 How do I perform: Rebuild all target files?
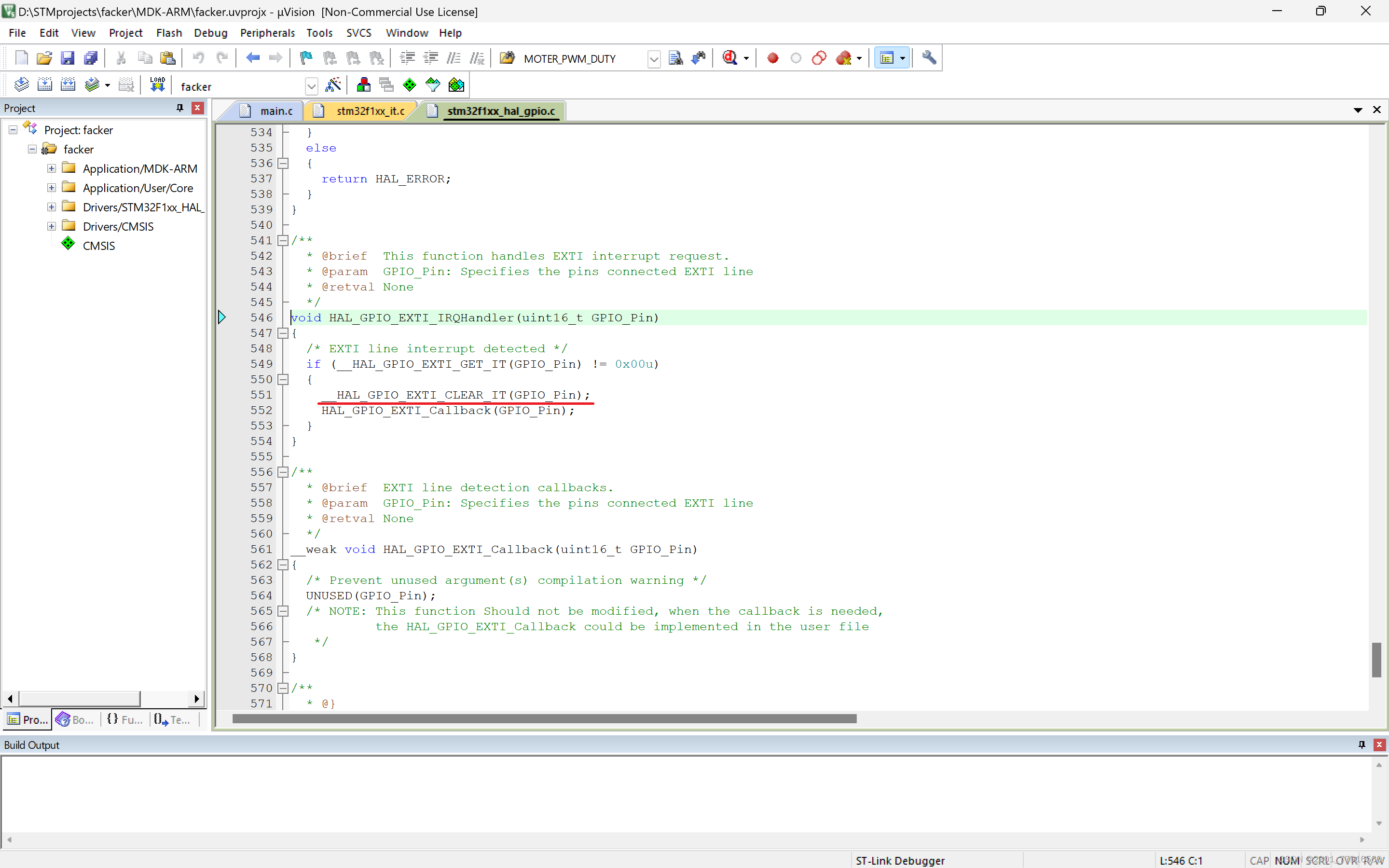pyautogui.click(x=69, y=84)
